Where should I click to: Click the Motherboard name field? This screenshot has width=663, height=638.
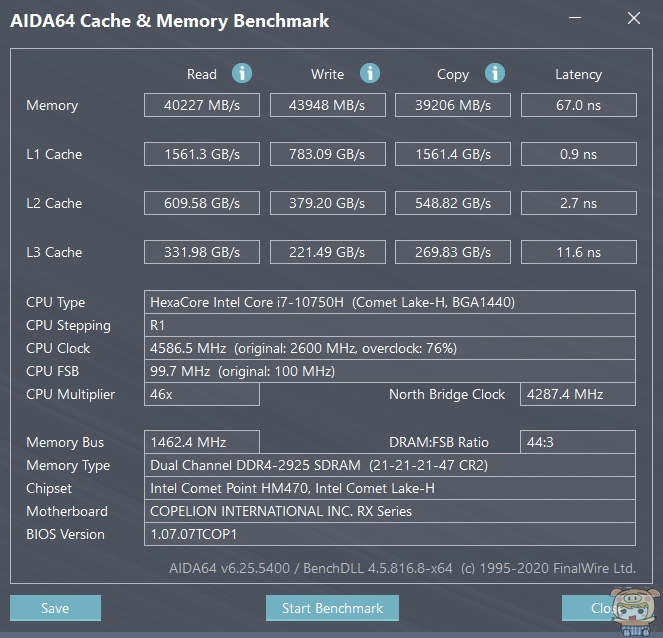coord(390,511)
